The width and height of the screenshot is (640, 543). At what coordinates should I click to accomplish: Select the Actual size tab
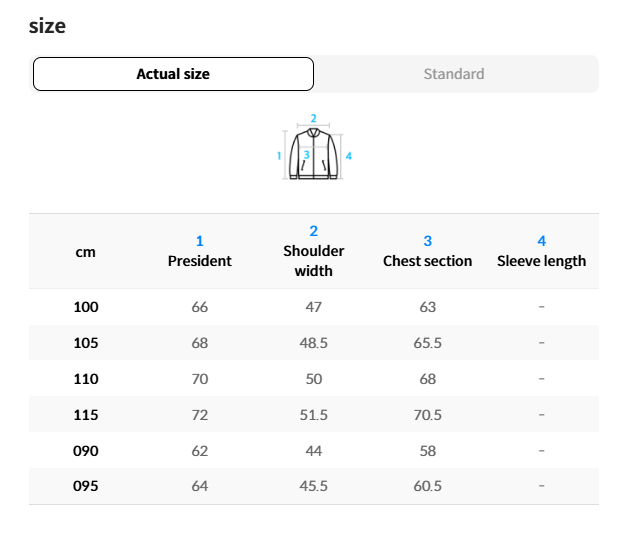click(x=173, y=74)
